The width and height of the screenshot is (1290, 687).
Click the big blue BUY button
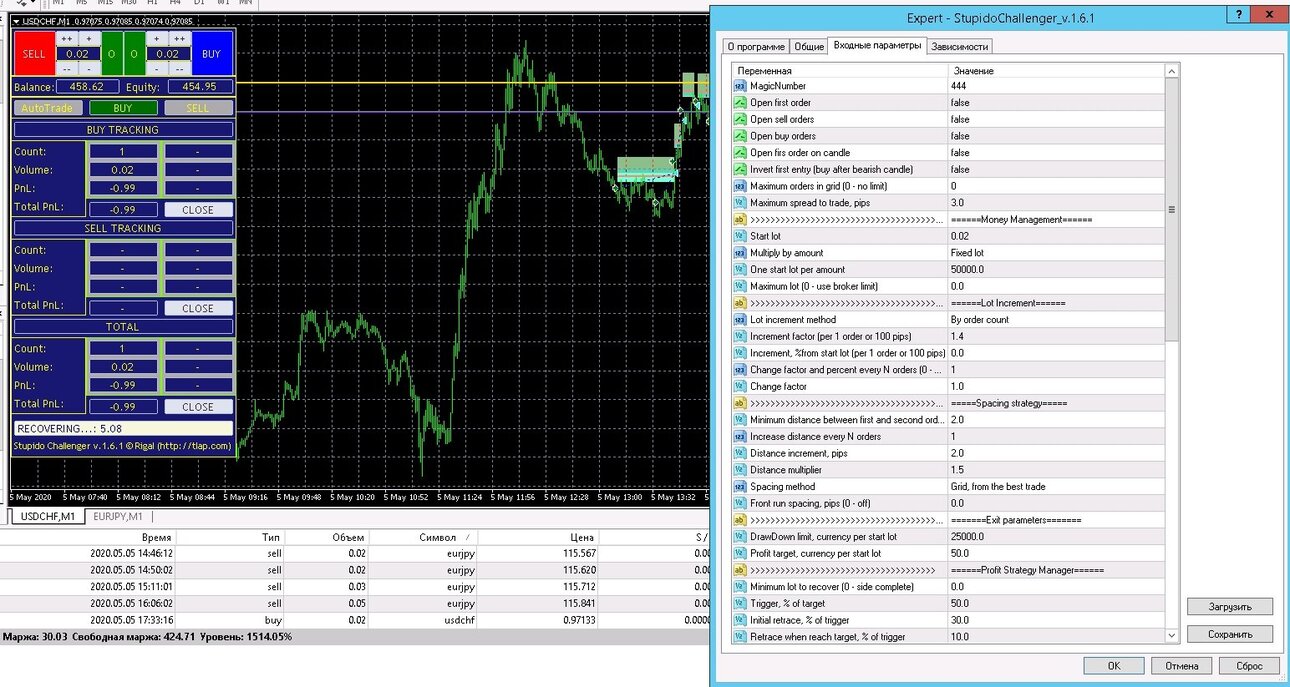[x=211, y=54]
